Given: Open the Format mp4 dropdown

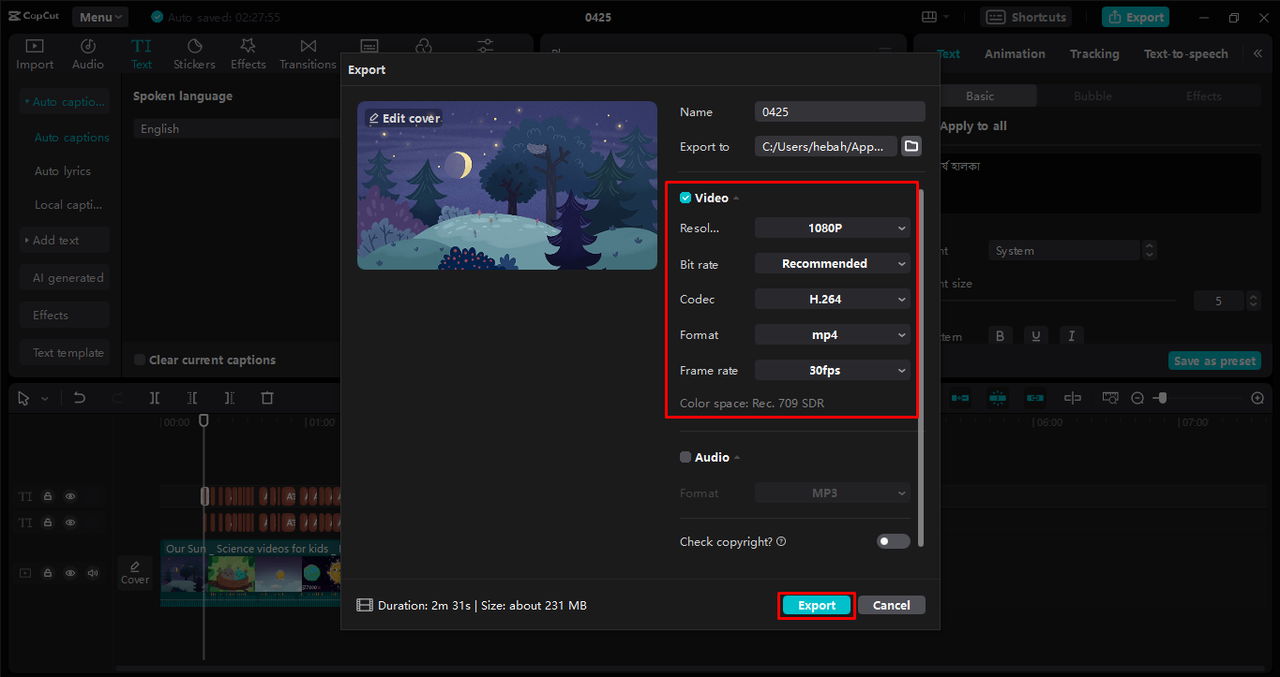Looking at the screenshot, I should point(832,335).
